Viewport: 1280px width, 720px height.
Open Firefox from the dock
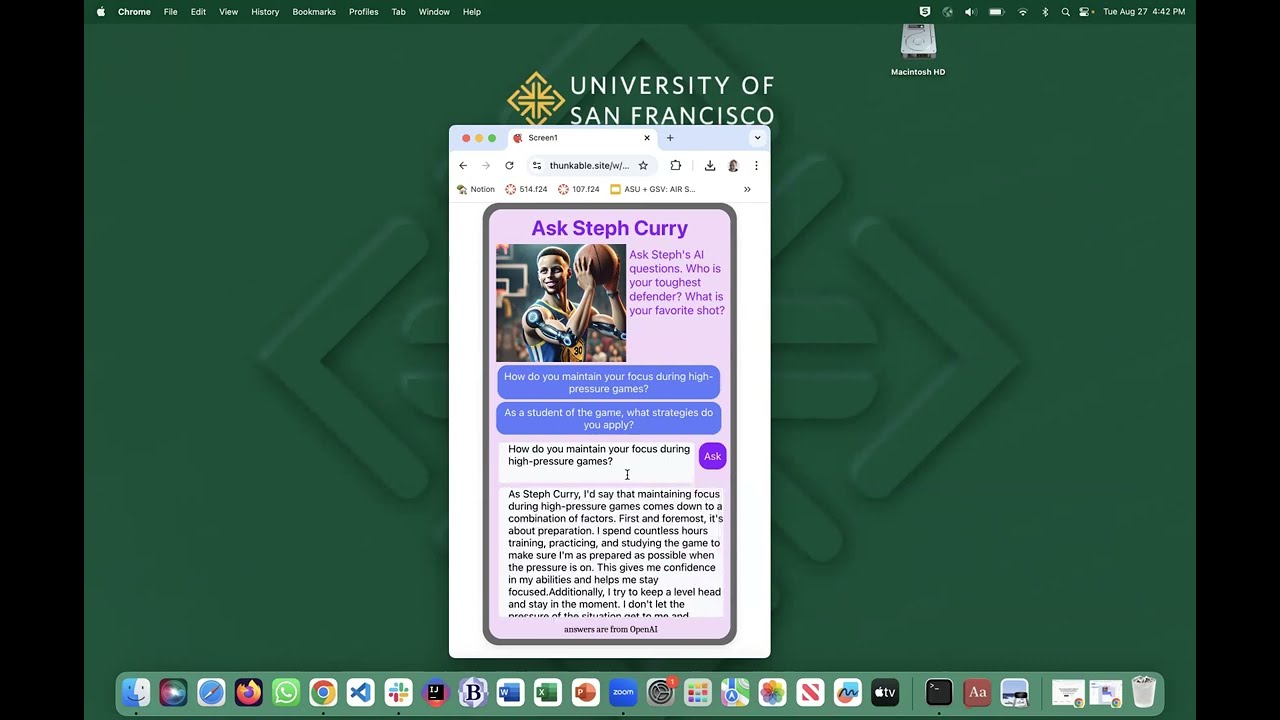point(248,692)
